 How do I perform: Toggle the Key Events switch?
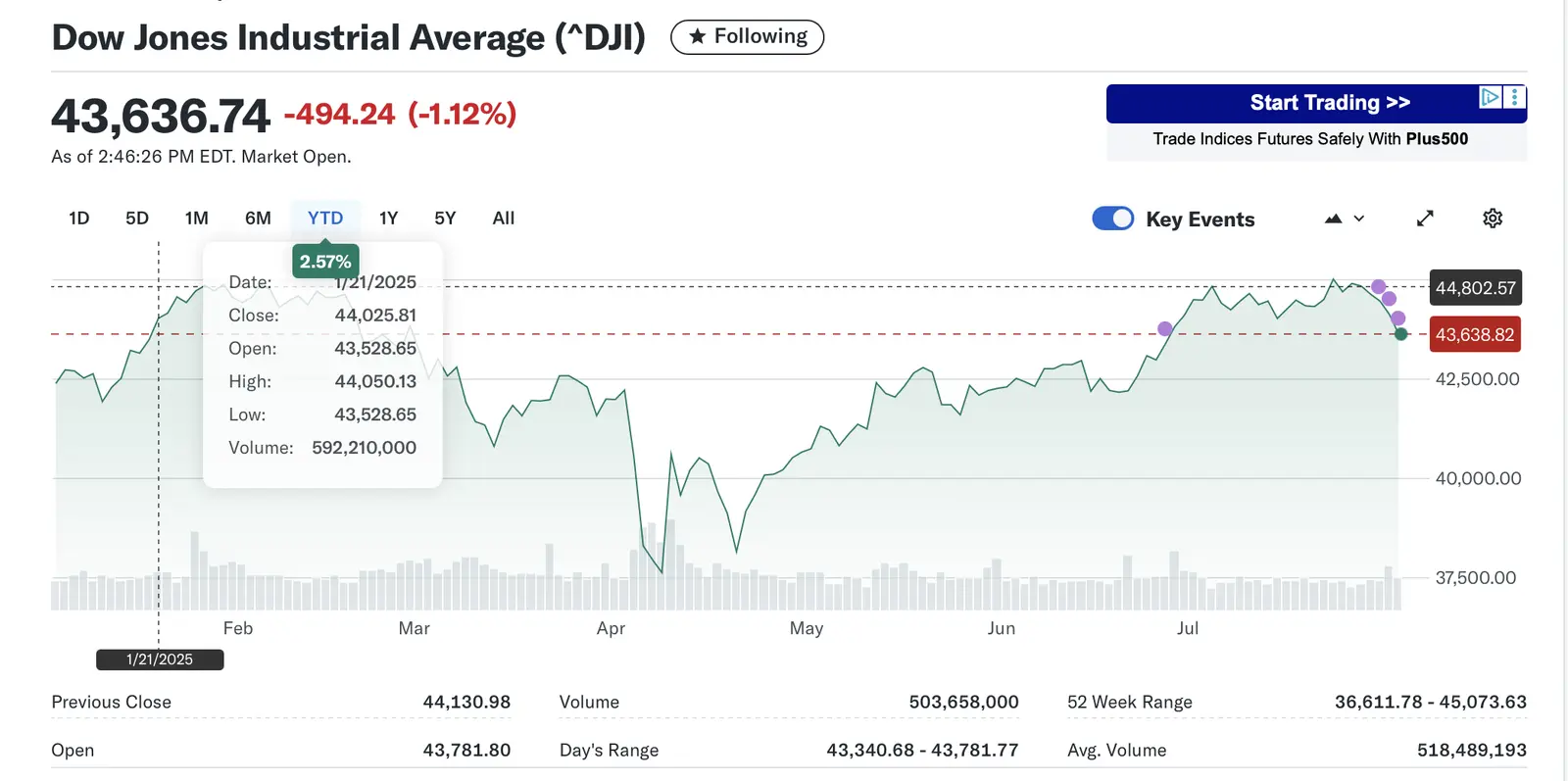pos(1112,219)
